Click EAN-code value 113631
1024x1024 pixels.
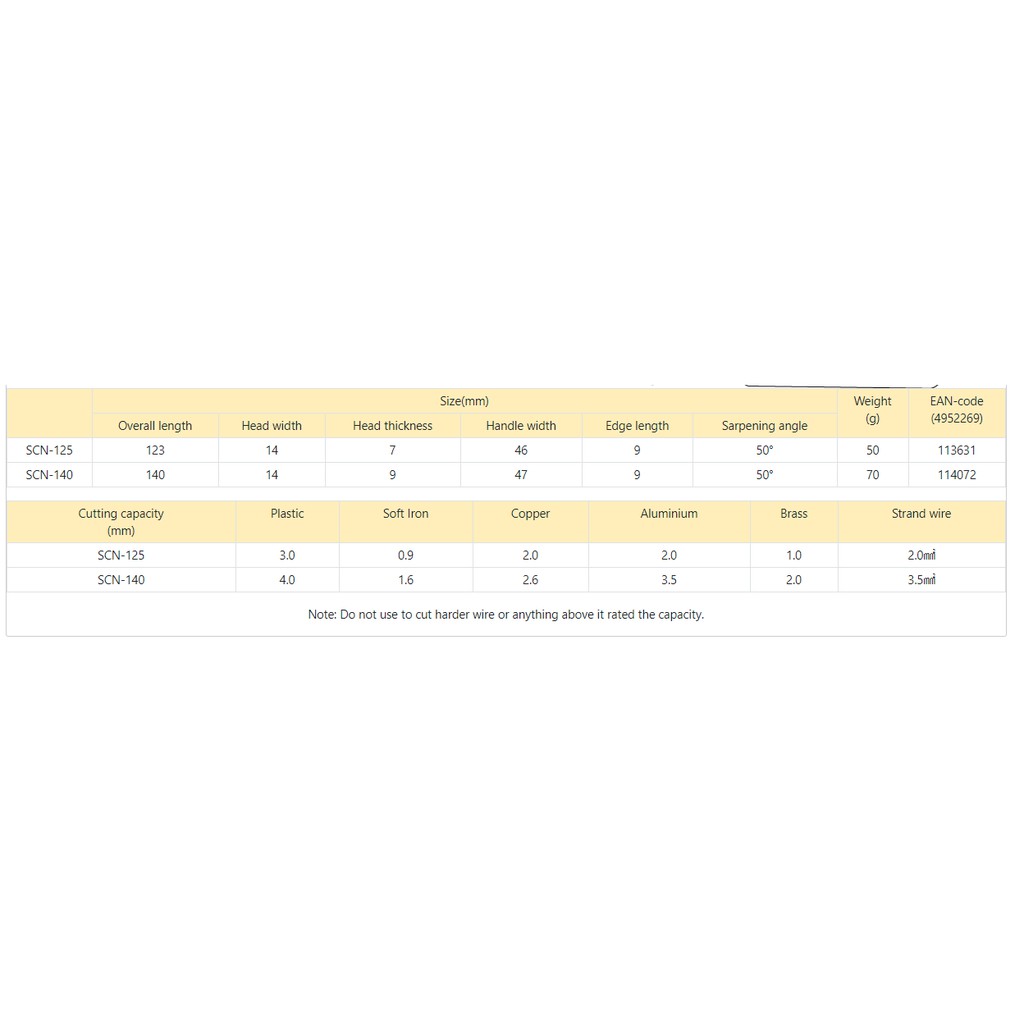point(956,451)
